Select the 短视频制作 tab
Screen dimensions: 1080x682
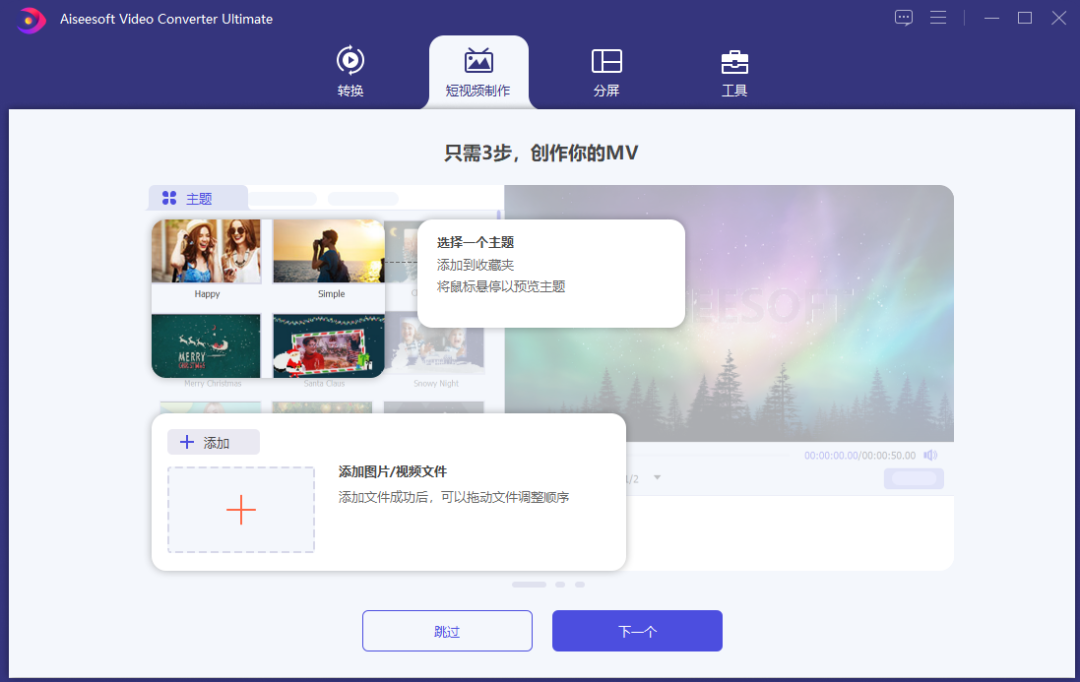click(x=478, y=72)
